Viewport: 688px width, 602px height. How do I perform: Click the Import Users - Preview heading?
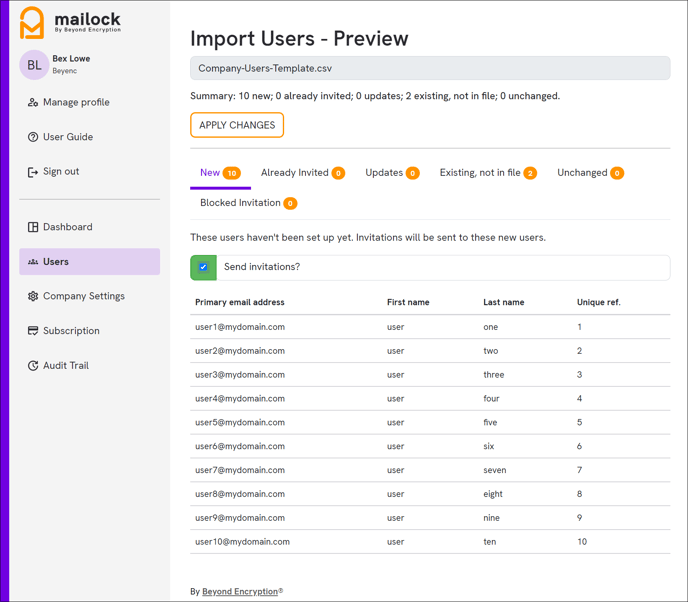click(299, 39)
